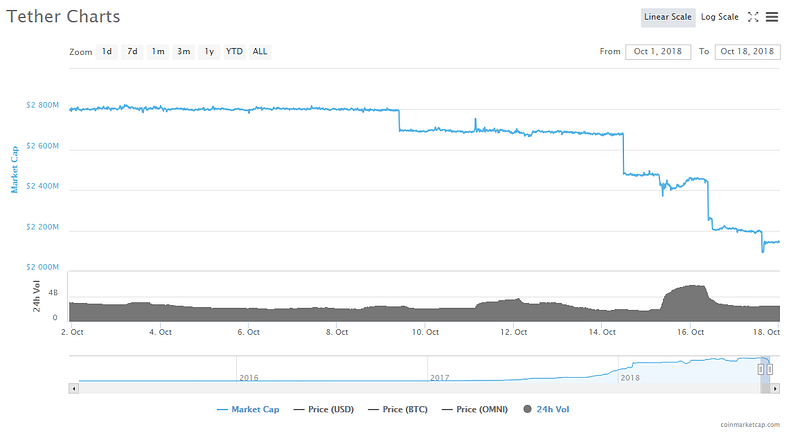Click 2017 marker in the navigator

[439, 378]
